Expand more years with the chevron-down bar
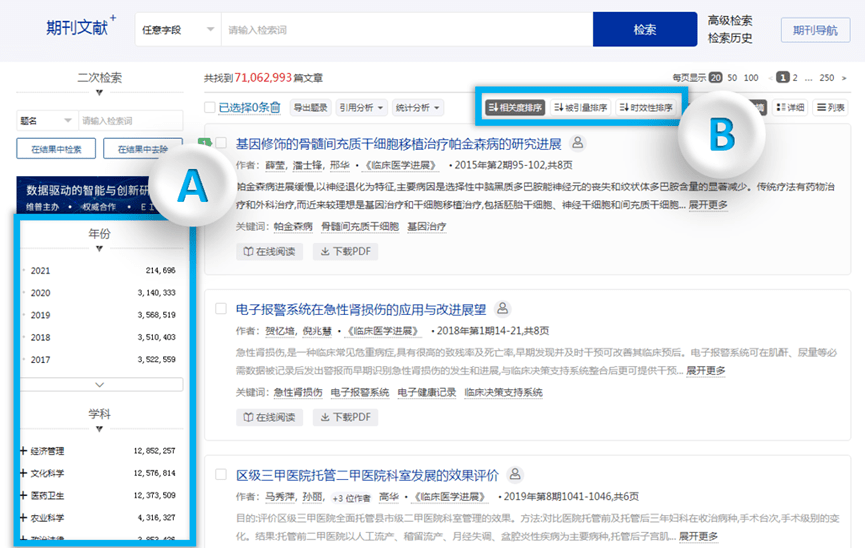 tap(100, 385)
